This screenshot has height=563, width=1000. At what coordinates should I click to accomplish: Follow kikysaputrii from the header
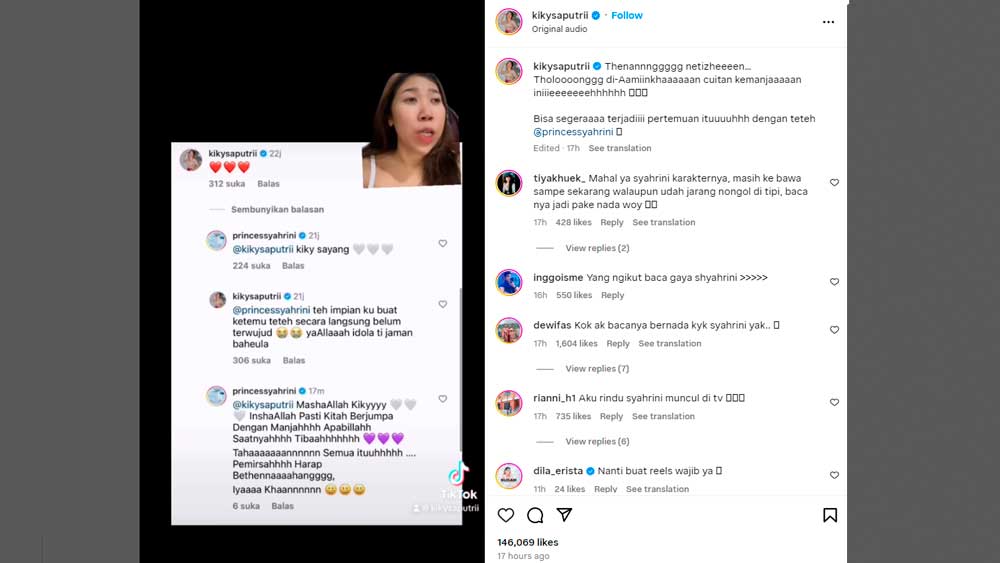pos(627,16)
